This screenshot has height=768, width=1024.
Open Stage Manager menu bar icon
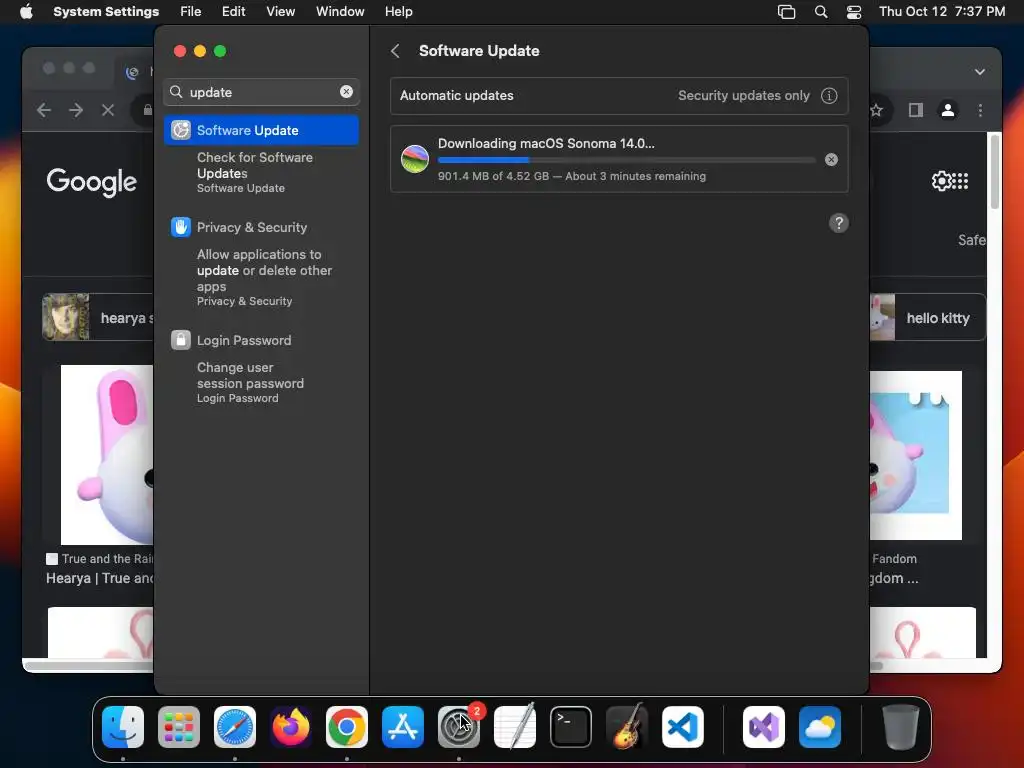(x=786, y=12)
